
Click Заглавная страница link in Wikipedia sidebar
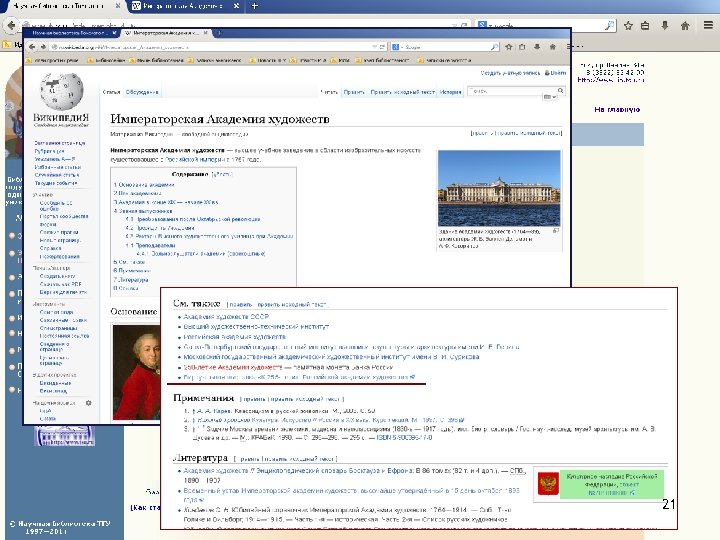(60, 143)
